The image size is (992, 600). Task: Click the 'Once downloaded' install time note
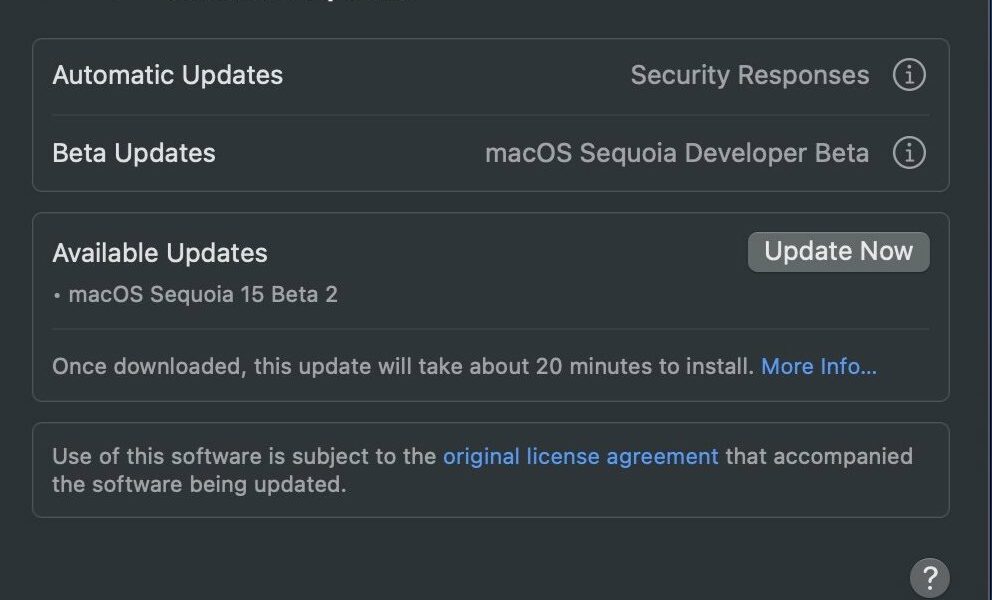click(403, 366)
